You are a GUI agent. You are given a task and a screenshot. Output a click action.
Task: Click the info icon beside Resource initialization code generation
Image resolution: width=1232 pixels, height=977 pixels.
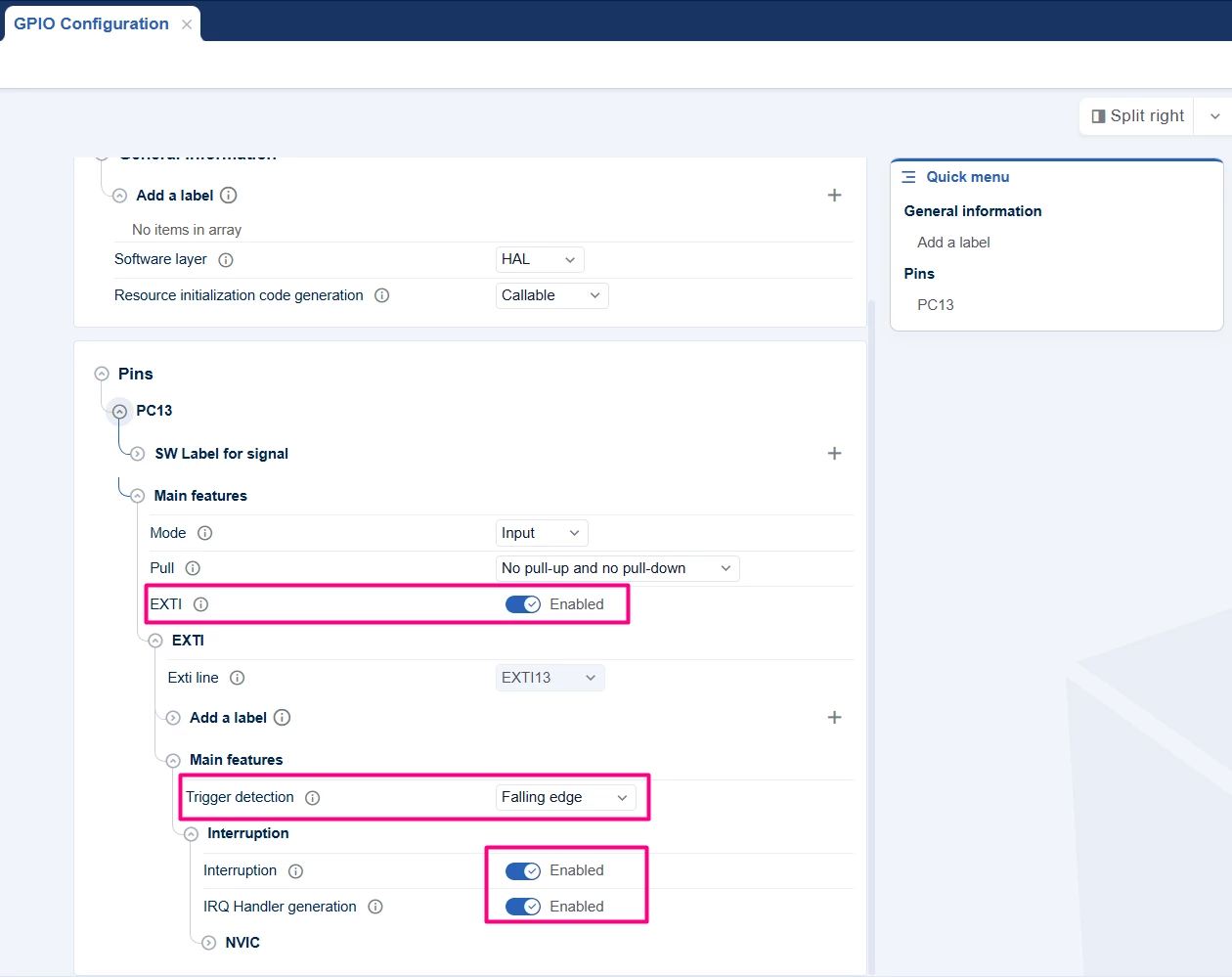click(382, 295)
